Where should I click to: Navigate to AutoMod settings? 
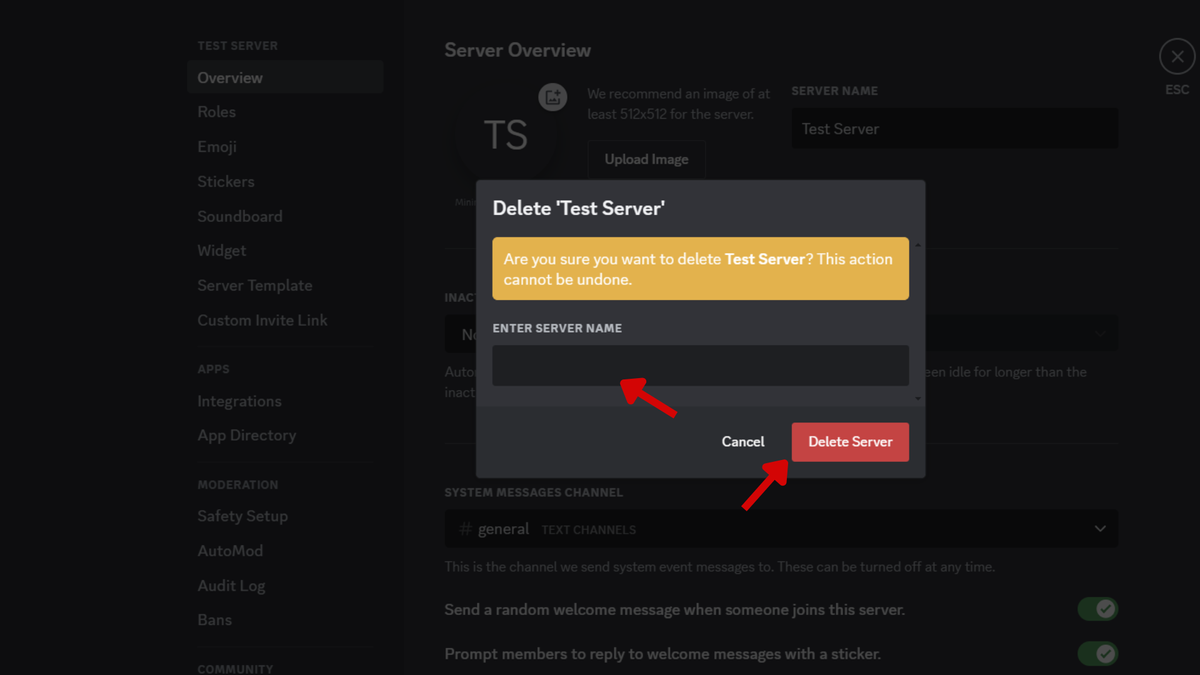pyautogui.click(x=230, y=551)
